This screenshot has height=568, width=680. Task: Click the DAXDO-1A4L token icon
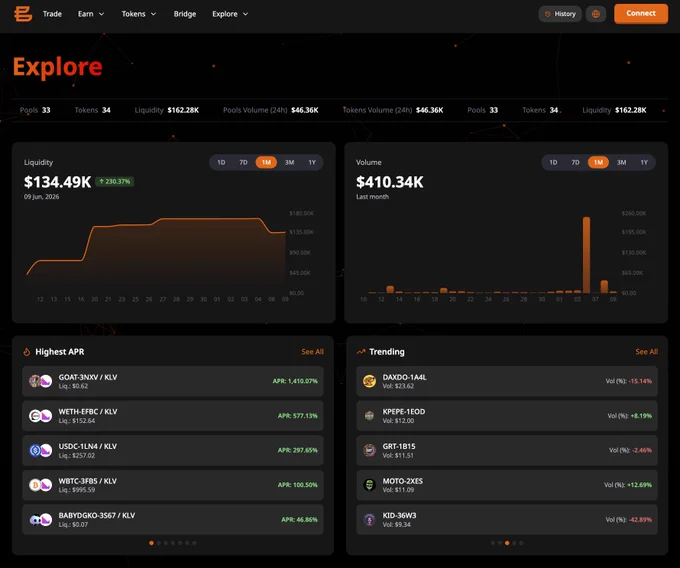pyautogui.click(x=369, y=381)
